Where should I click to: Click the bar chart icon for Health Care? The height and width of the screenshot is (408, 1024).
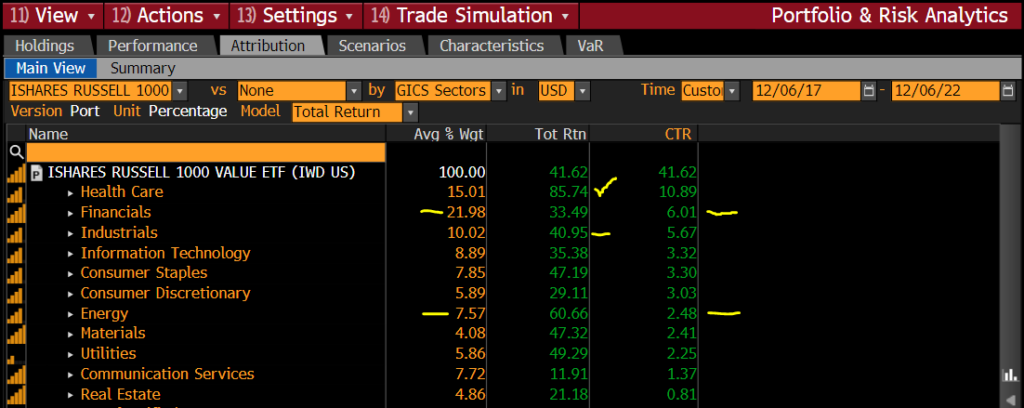tap(15, 192)
